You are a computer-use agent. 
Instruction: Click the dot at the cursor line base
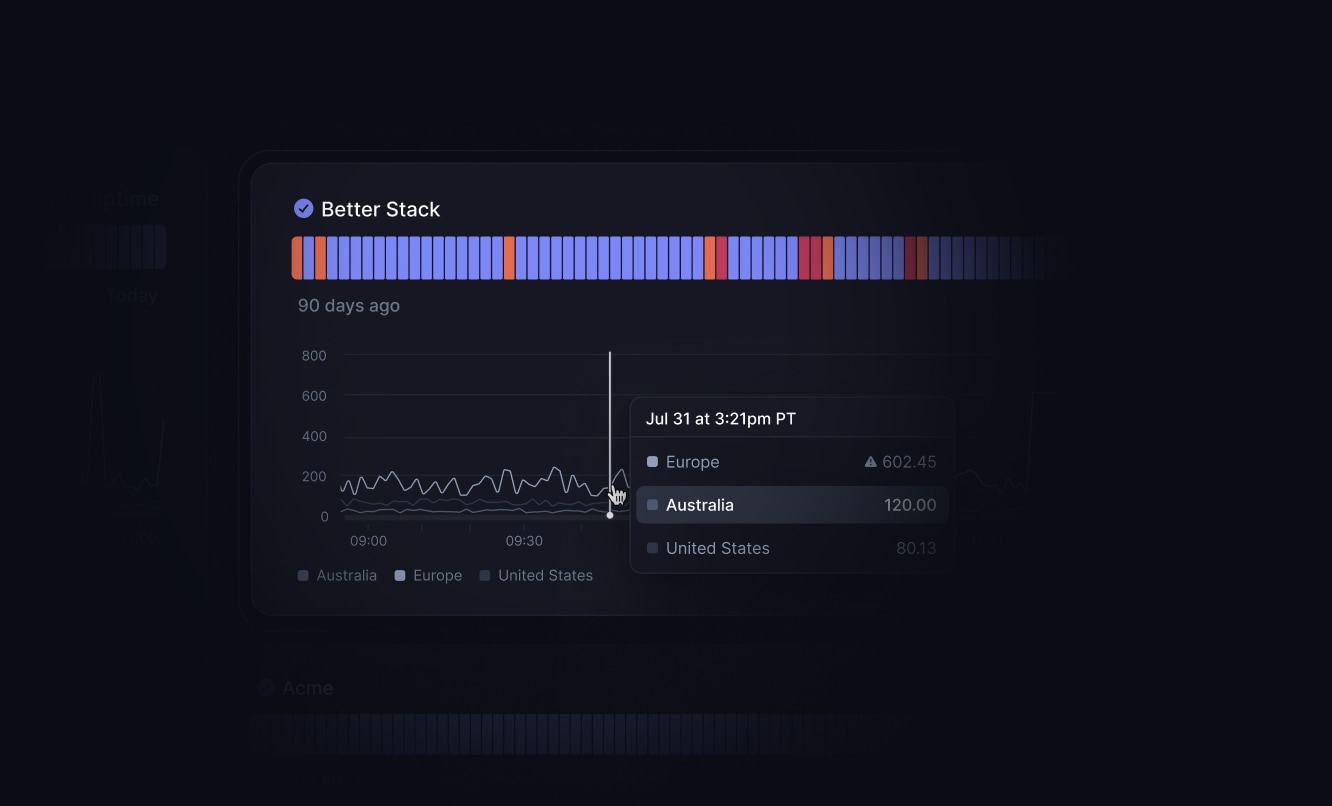(x=610, y=515)
